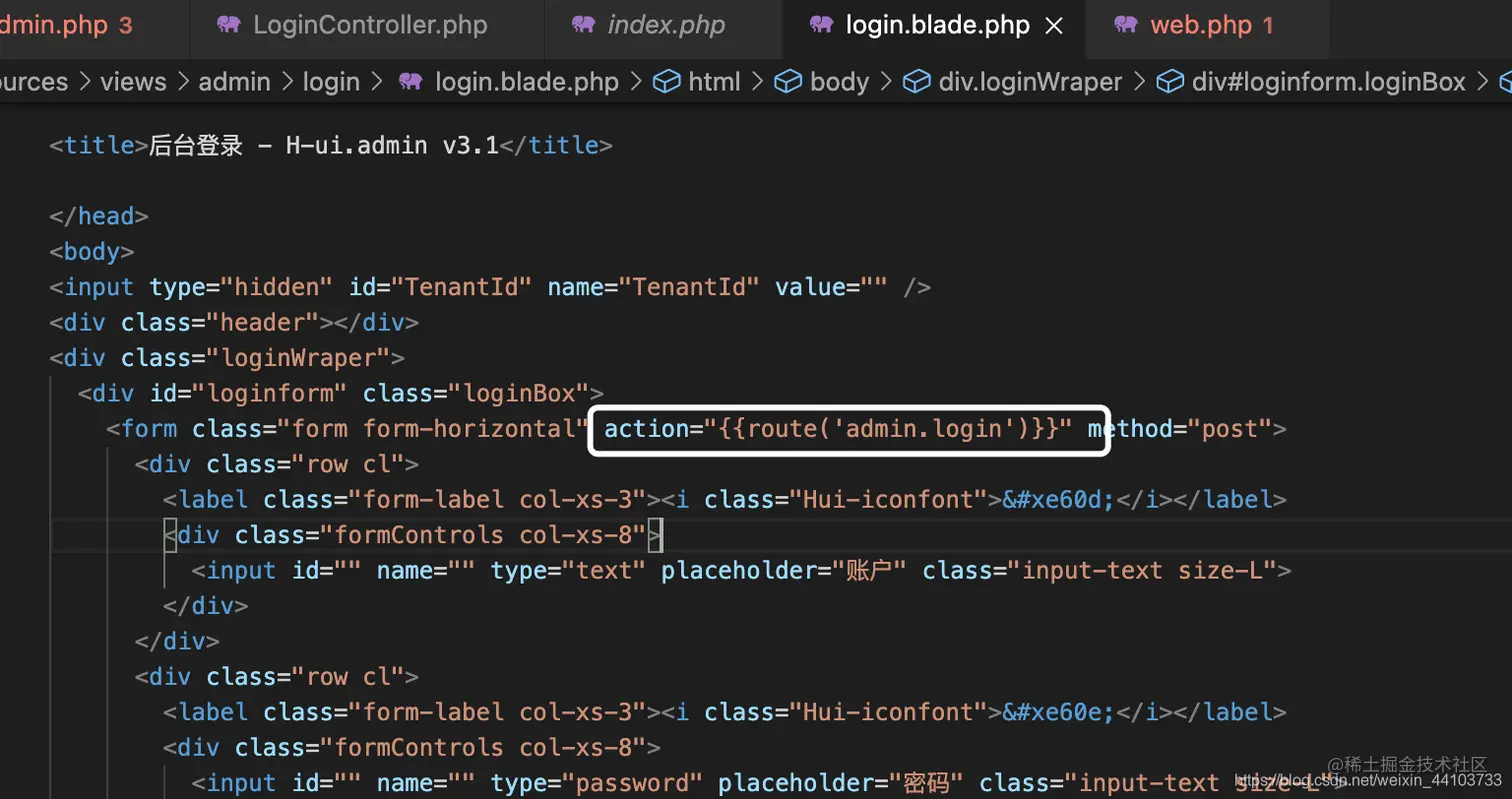This screenshot has width=1512, height=799.
Task: Click the "TenantId" id attribute value
Action: tap(460, 287)
